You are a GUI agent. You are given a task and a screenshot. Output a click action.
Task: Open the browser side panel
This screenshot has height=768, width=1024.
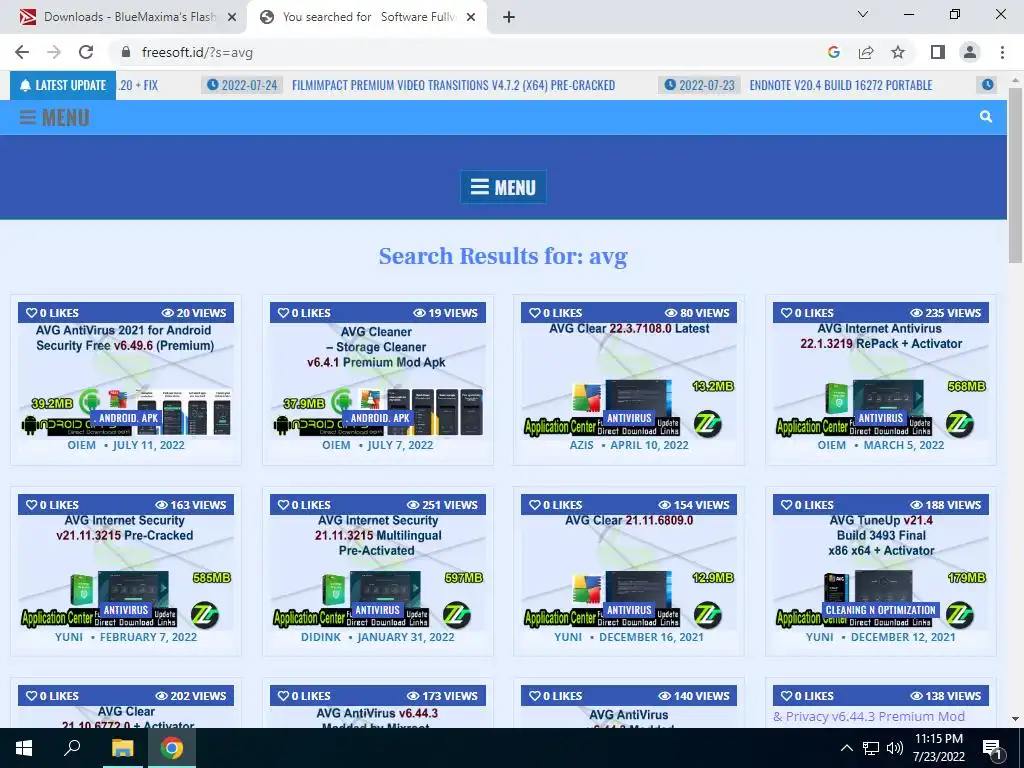pyautogui.click(x=938, y=52)
